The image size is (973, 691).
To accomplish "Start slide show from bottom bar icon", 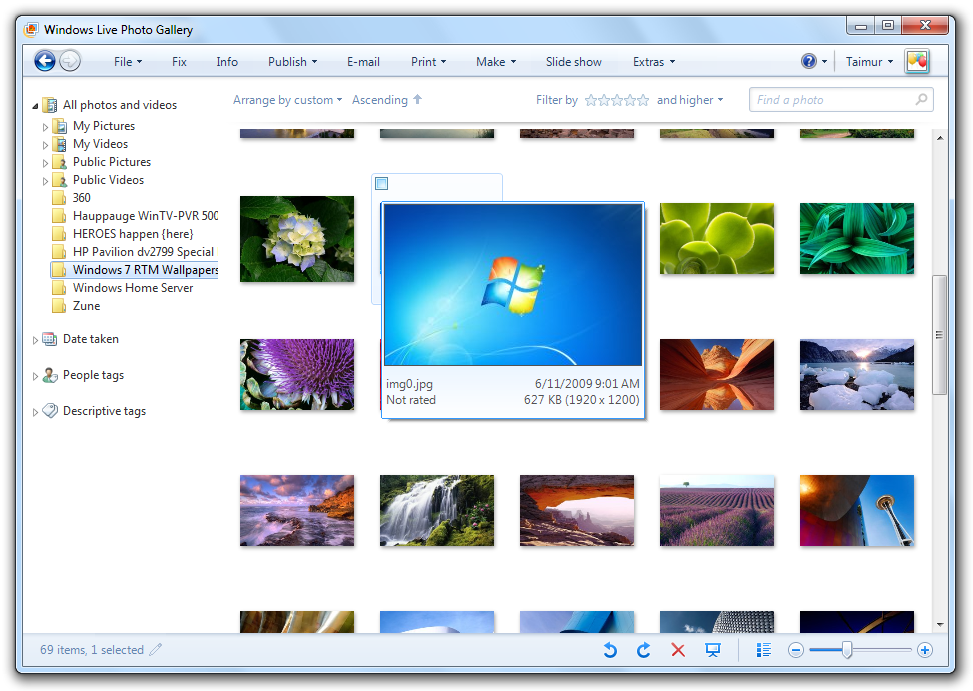I will click(x=713, y=650).
